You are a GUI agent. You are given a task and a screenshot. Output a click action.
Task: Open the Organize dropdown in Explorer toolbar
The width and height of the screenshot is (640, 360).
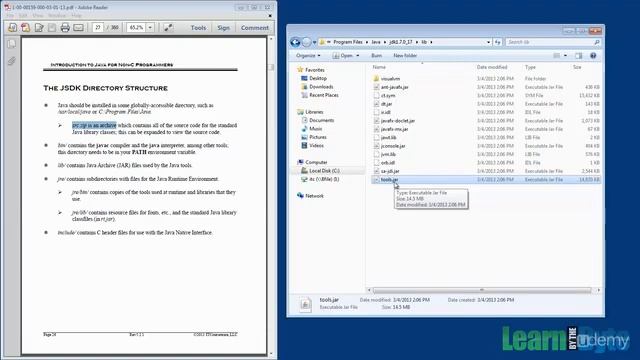(x=308, y=56)
